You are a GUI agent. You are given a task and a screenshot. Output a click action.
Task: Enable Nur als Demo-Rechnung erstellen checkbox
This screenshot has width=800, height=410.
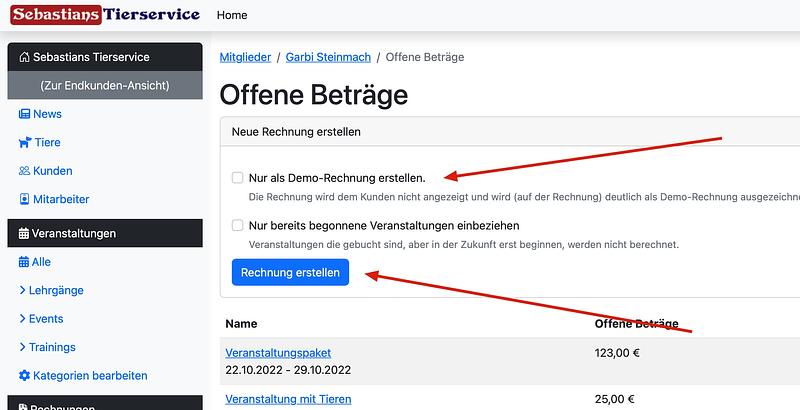[x=237, y=177]
